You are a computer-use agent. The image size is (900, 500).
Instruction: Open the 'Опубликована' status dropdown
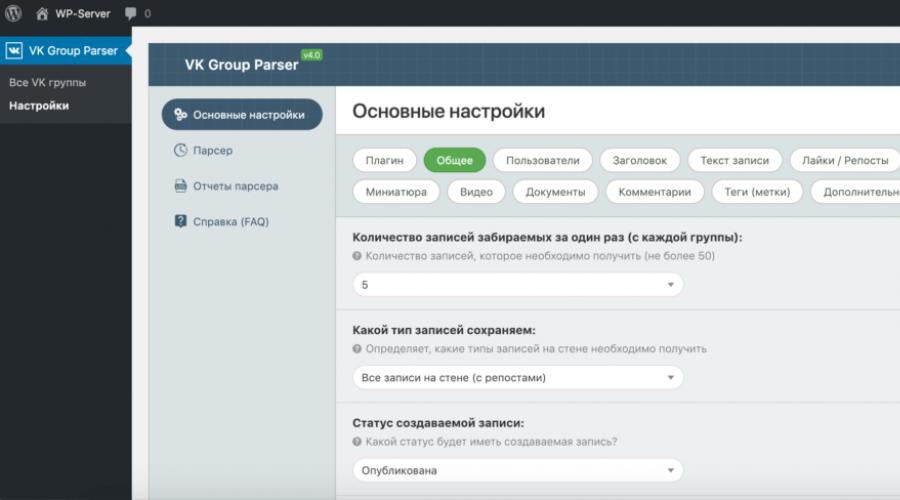point(517,470)
